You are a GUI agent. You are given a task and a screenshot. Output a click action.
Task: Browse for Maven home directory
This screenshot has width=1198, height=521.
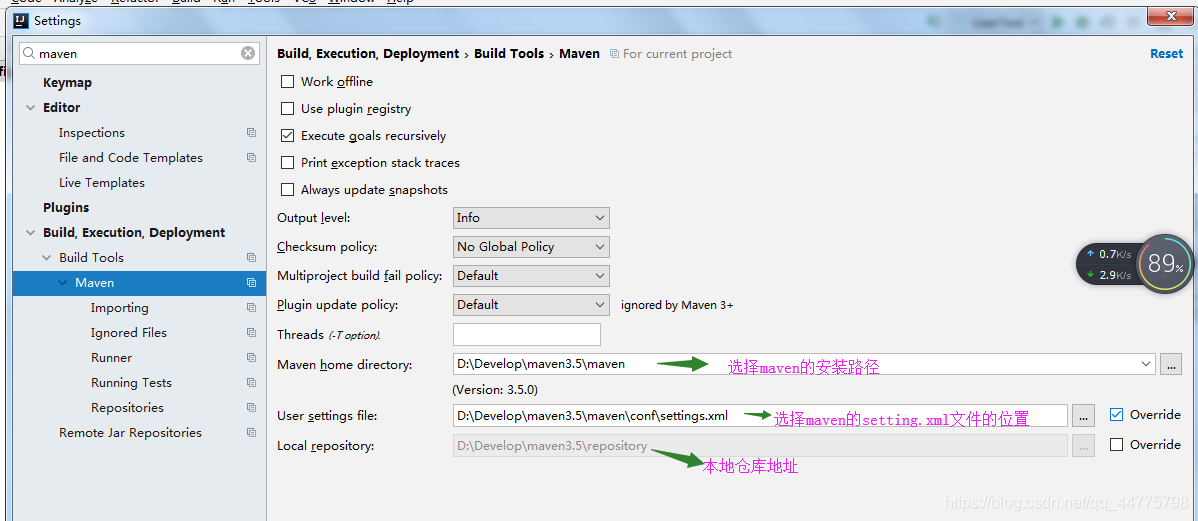(x=1170, y=364)
